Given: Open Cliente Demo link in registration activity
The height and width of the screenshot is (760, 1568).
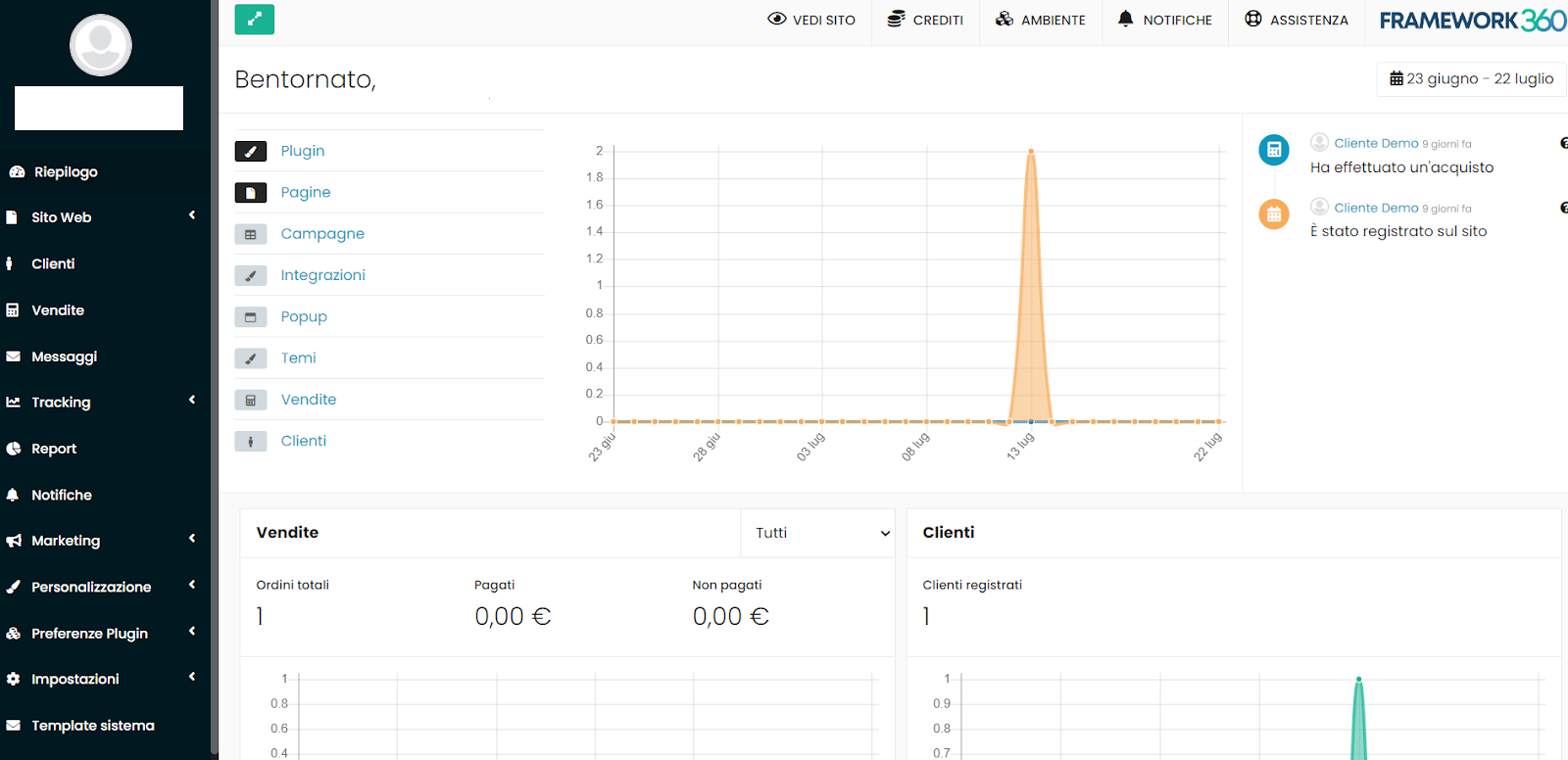Looking at the screenshot, I should [x=1376, y=208].
